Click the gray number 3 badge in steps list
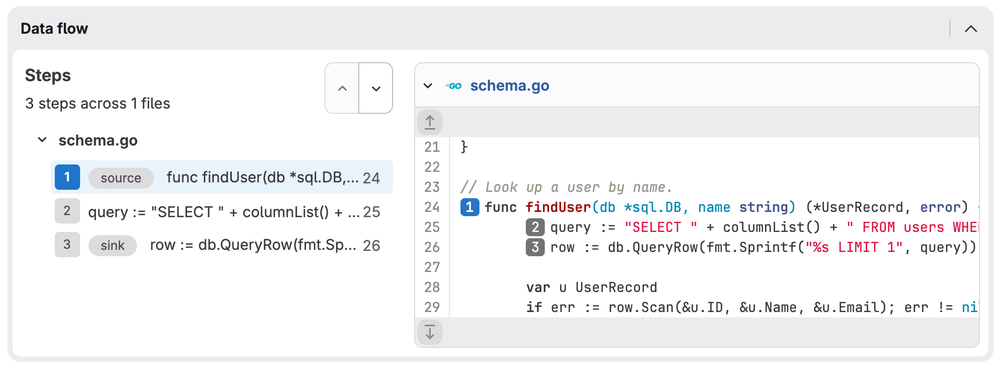The width and height of the screenshot is (1000, 369). click(68, 245)
